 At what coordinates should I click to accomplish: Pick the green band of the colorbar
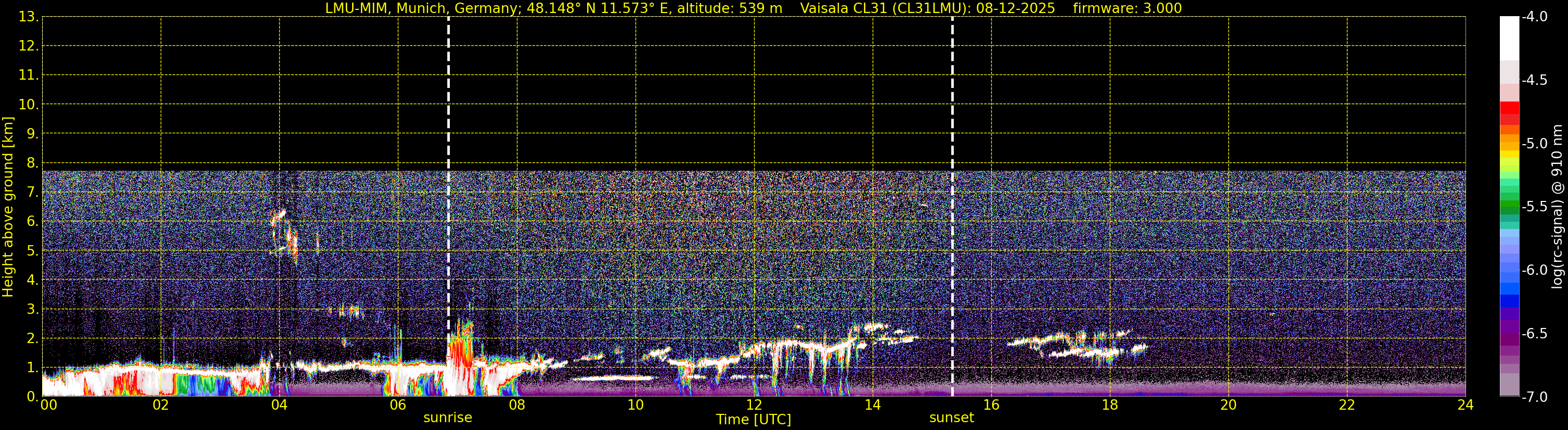click(1510, 205)
